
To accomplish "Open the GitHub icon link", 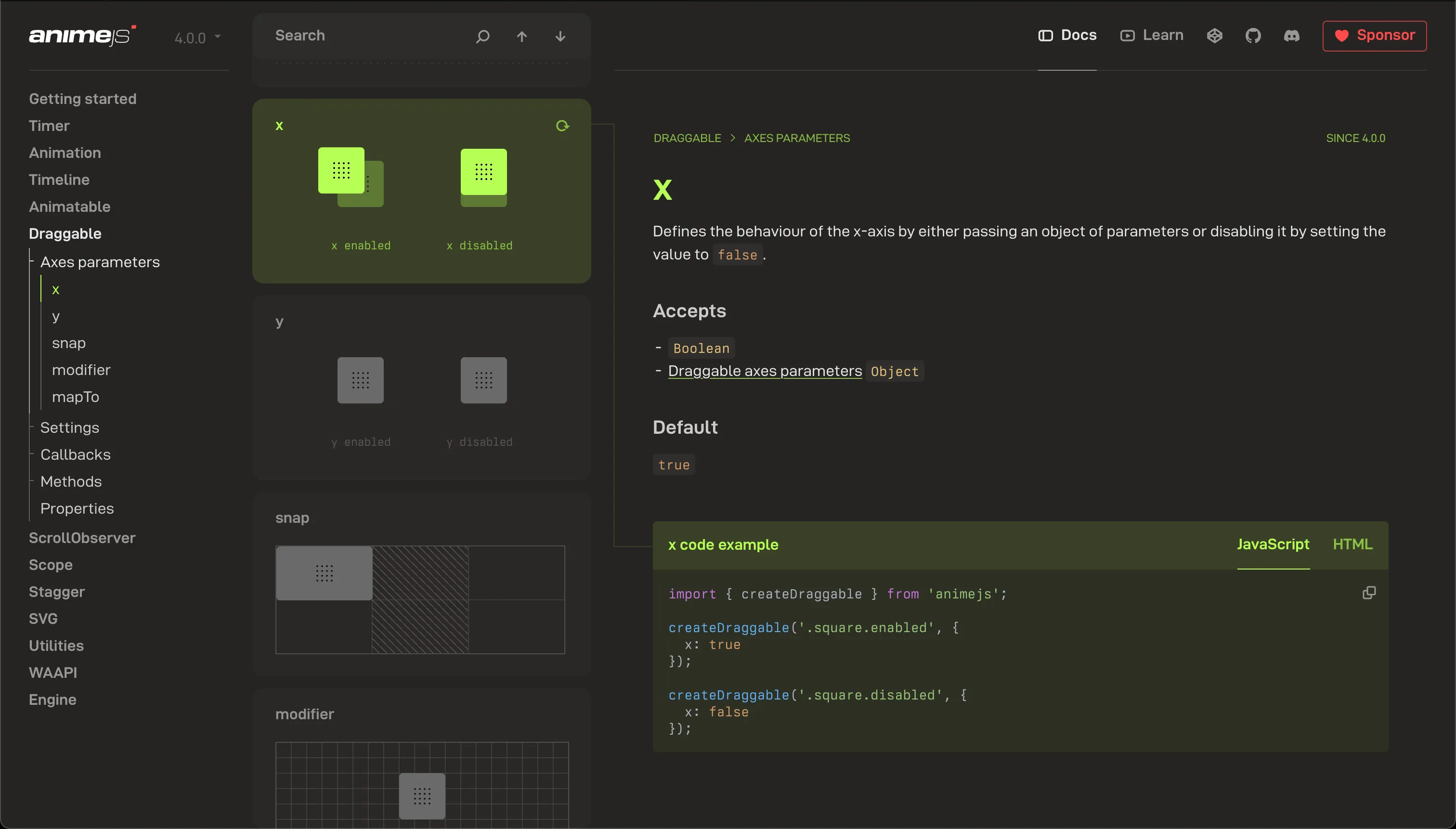I will pyautogui.click(x=1253, y=36).
